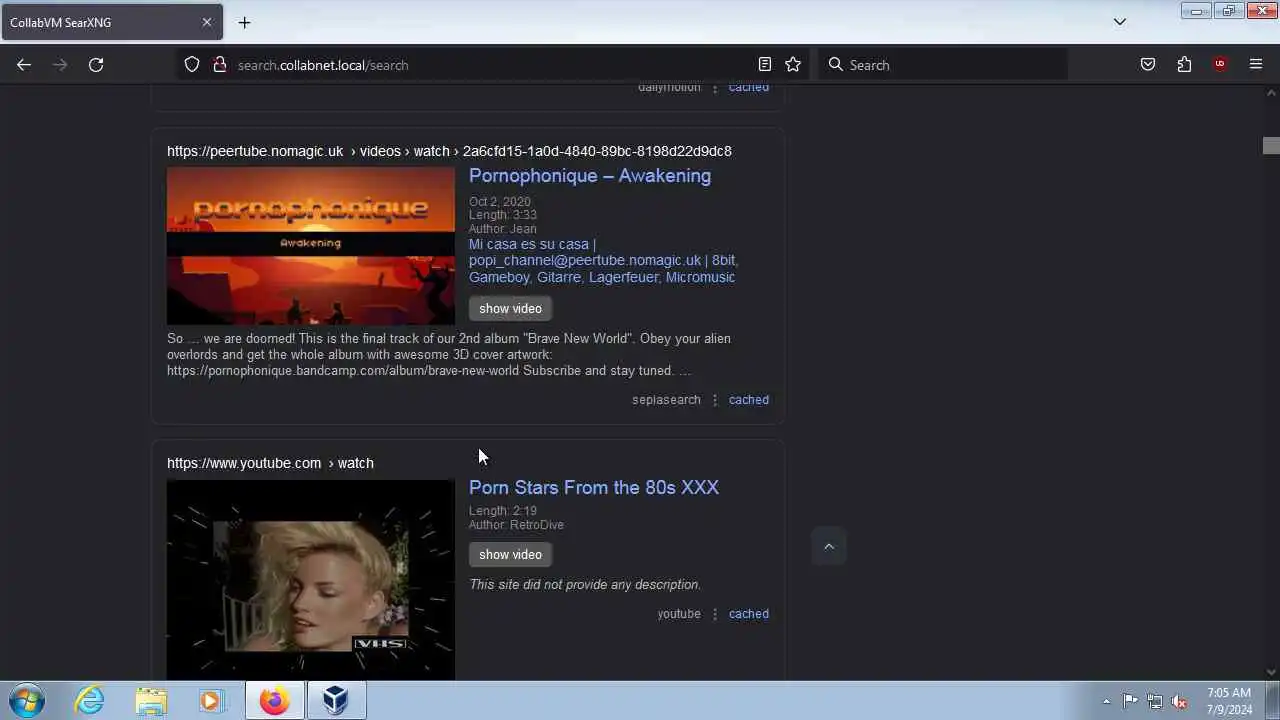Reload the current page
This screenshot has height=720, width=1280.
point(96,65)
